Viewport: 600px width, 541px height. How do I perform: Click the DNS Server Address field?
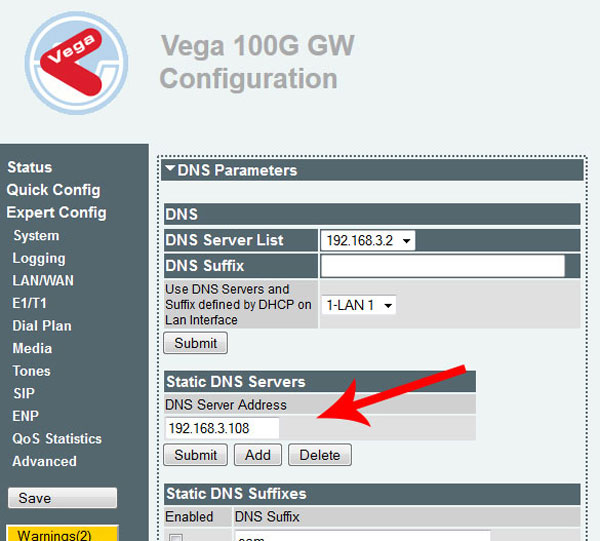pos(221,428)
